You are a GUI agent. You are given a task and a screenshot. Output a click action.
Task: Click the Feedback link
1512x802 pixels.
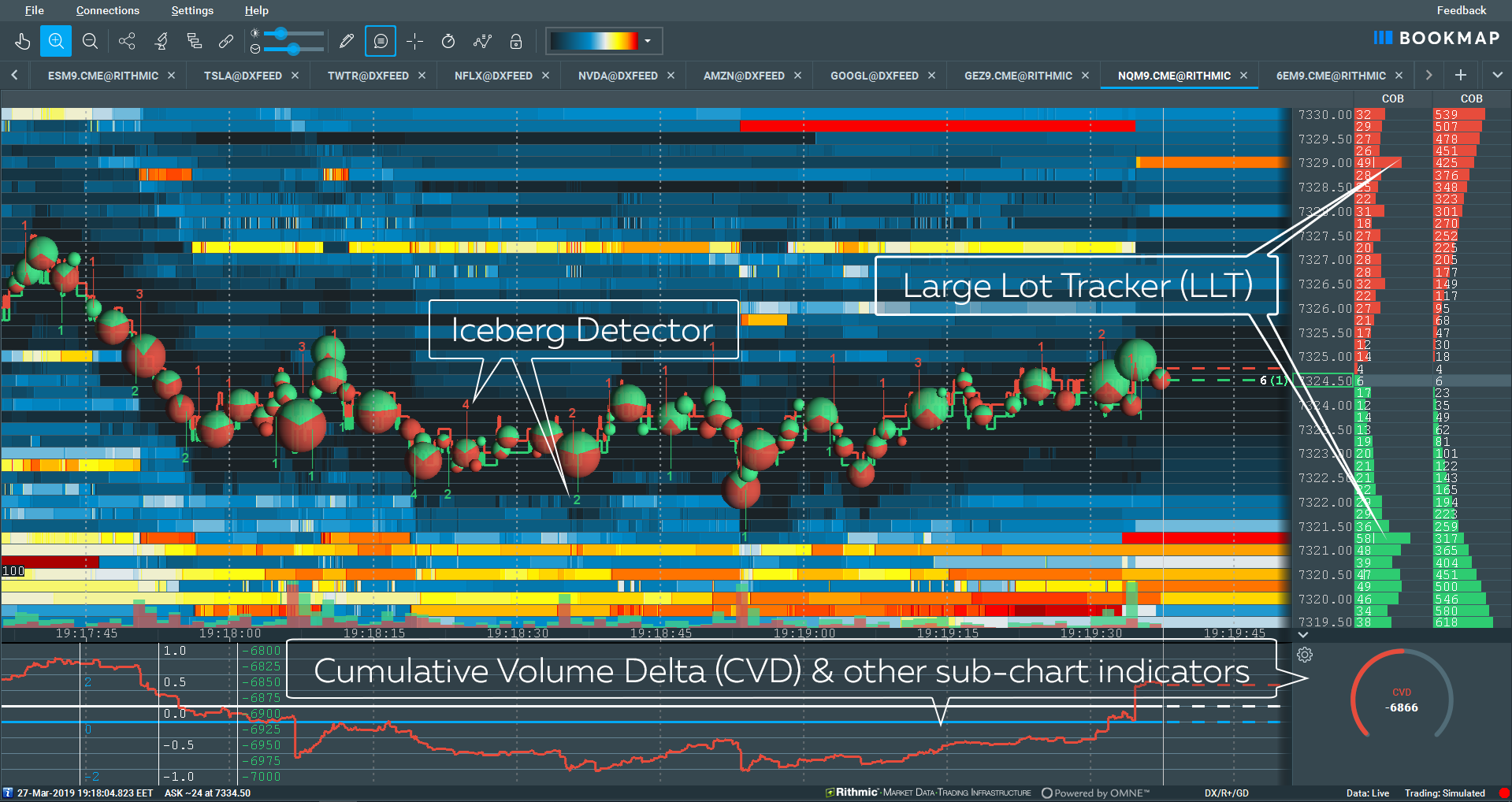click(x=1461, y=10)
